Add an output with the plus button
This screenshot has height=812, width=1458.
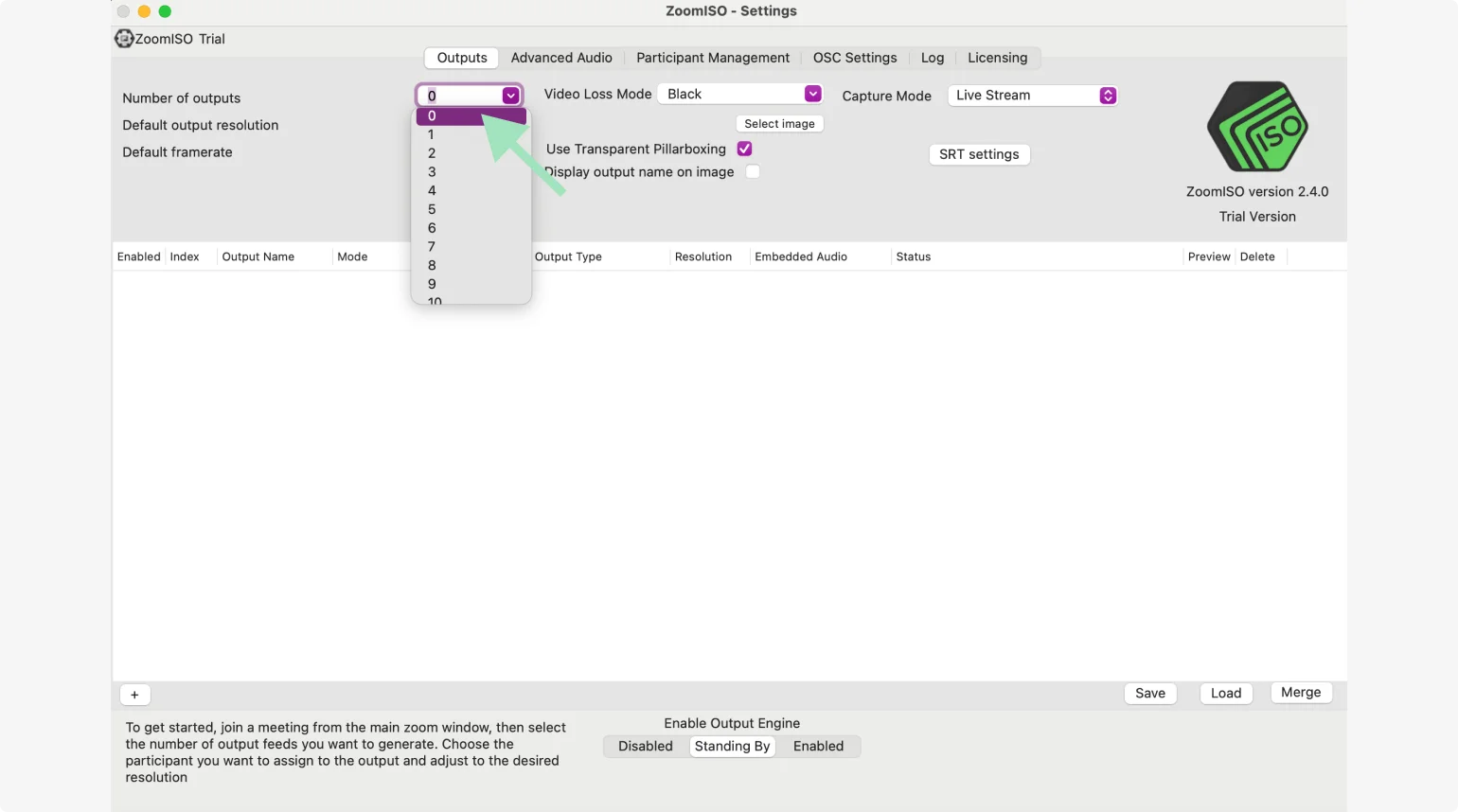(x=134, y=695)
